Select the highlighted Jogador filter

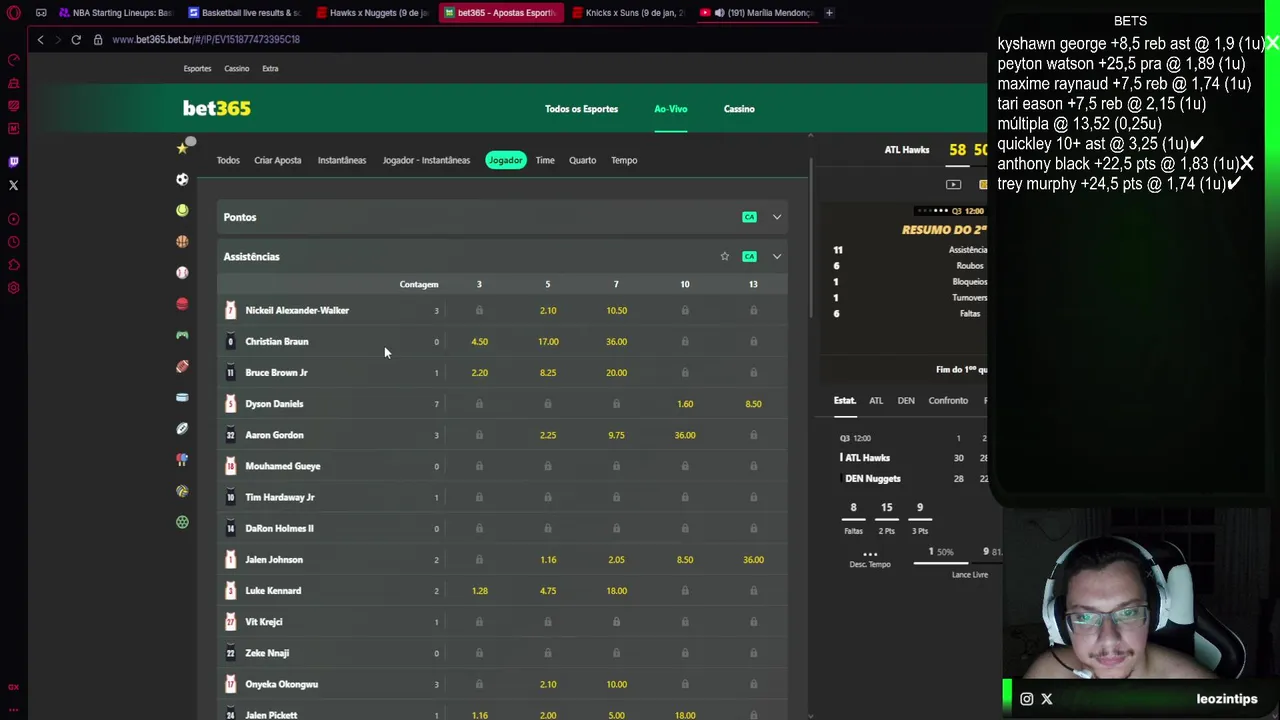tap(505, 160)
